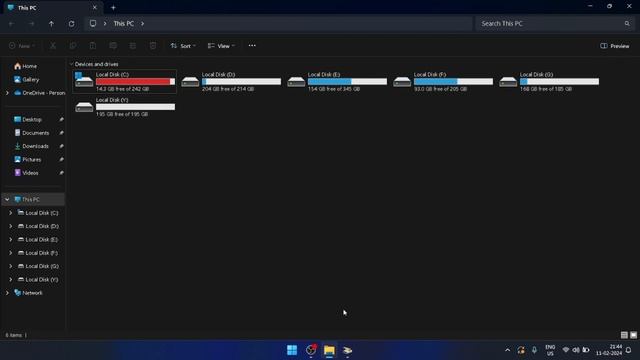The width and height of the screenshot is (640, 360).
Task: Add a new tab
Action: click(x=113, y=8)
